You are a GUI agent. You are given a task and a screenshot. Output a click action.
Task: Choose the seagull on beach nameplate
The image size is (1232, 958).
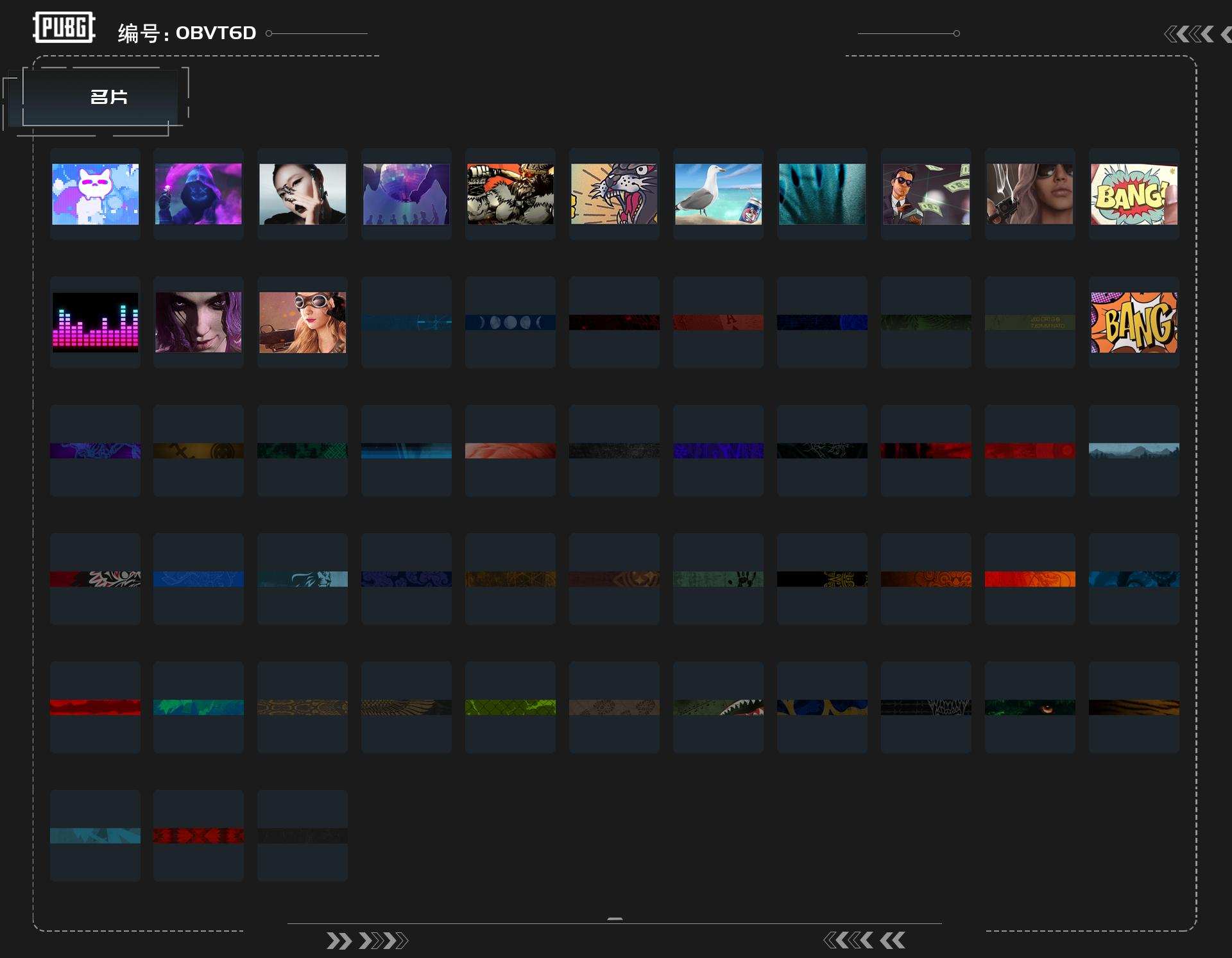(718, 194)
